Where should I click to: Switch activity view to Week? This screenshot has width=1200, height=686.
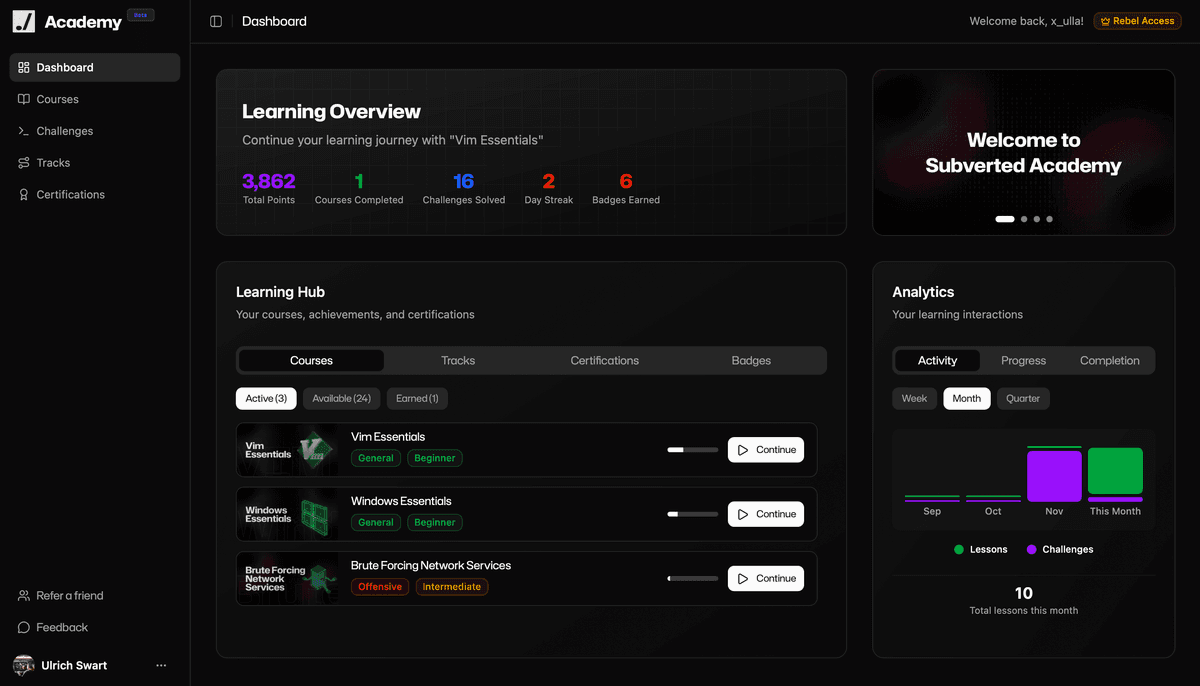pos(914,398)
